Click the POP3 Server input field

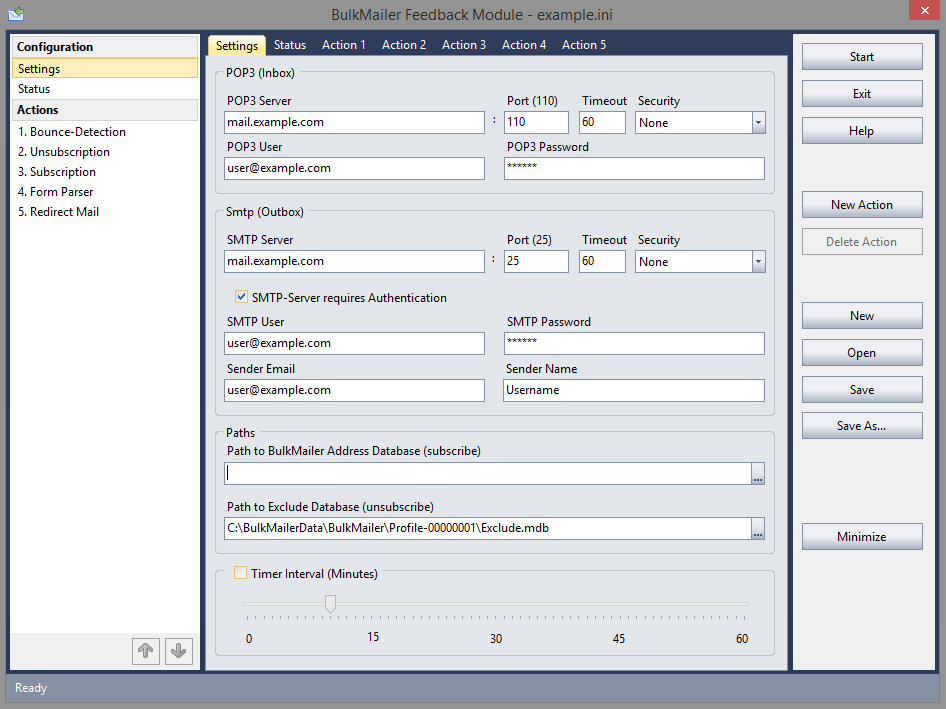pyautogui.click(x=354, y=122)
